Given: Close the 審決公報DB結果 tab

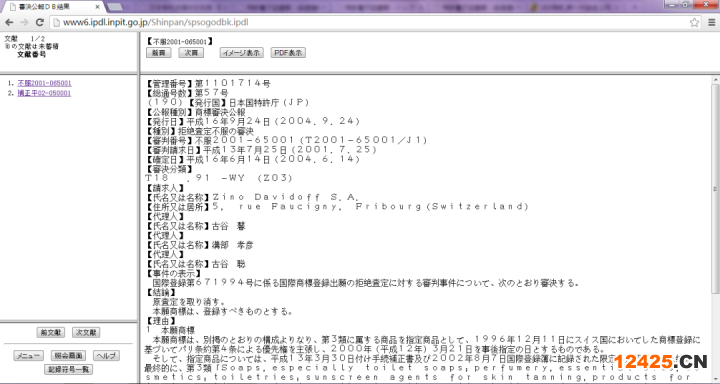Looking at the screenshot, I should tap(97, 7).
